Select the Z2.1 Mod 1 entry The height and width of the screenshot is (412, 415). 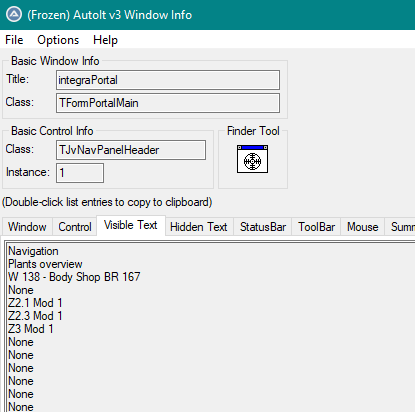pyautogui.click(x=35, y=303)
